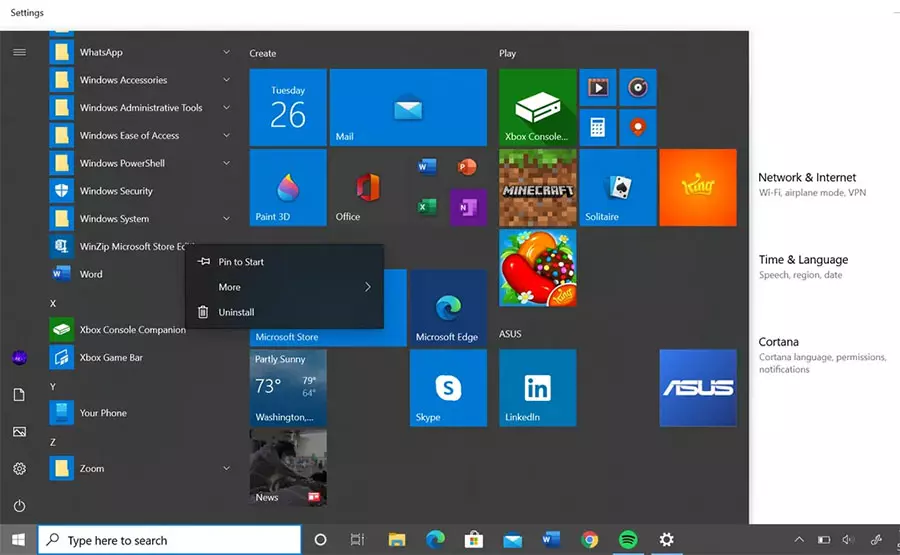Viewport: 900px width, 555px height.
Task: Select Pin to Start in context menu
Action: [x=241, y=262]
